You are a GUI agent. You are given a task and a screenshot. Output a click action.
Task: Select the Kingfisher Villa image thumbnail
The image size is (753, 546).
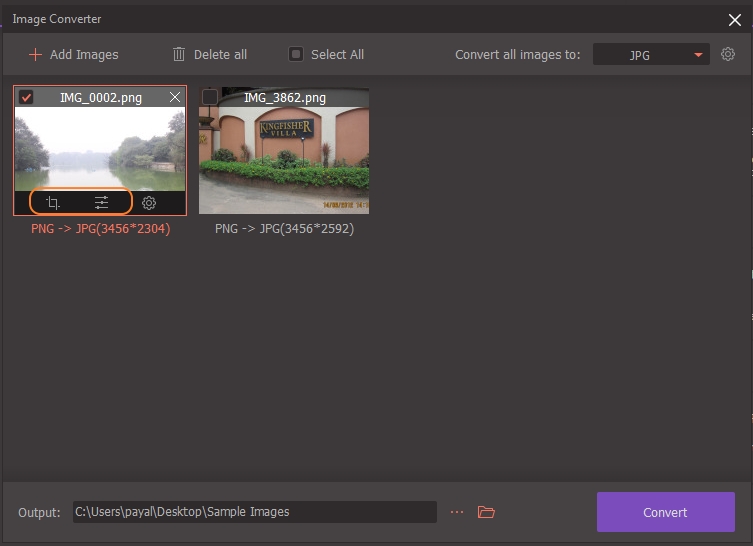click(284, 158)
